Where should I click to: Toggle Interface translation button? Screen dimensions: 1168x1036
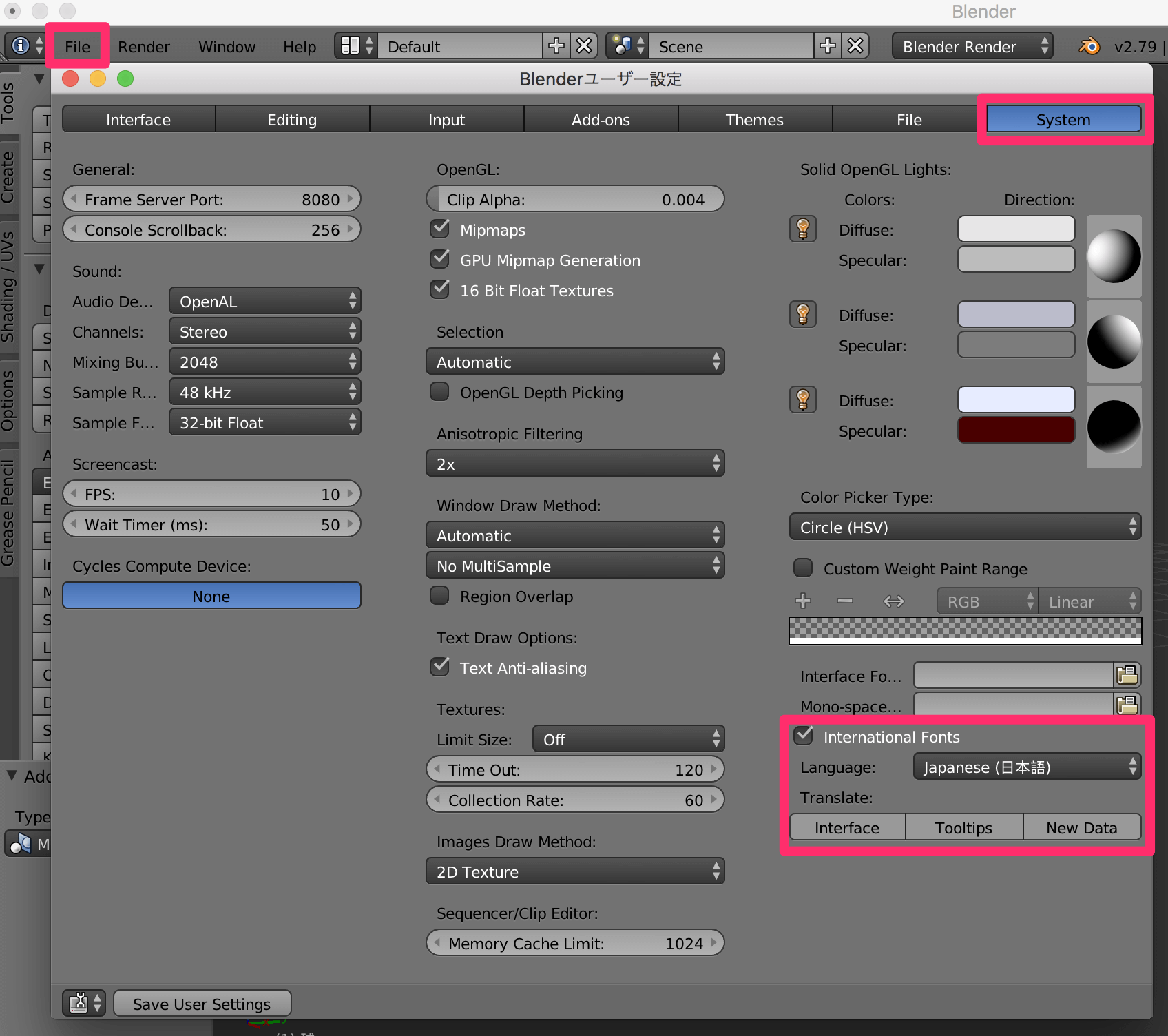point(847,827)
